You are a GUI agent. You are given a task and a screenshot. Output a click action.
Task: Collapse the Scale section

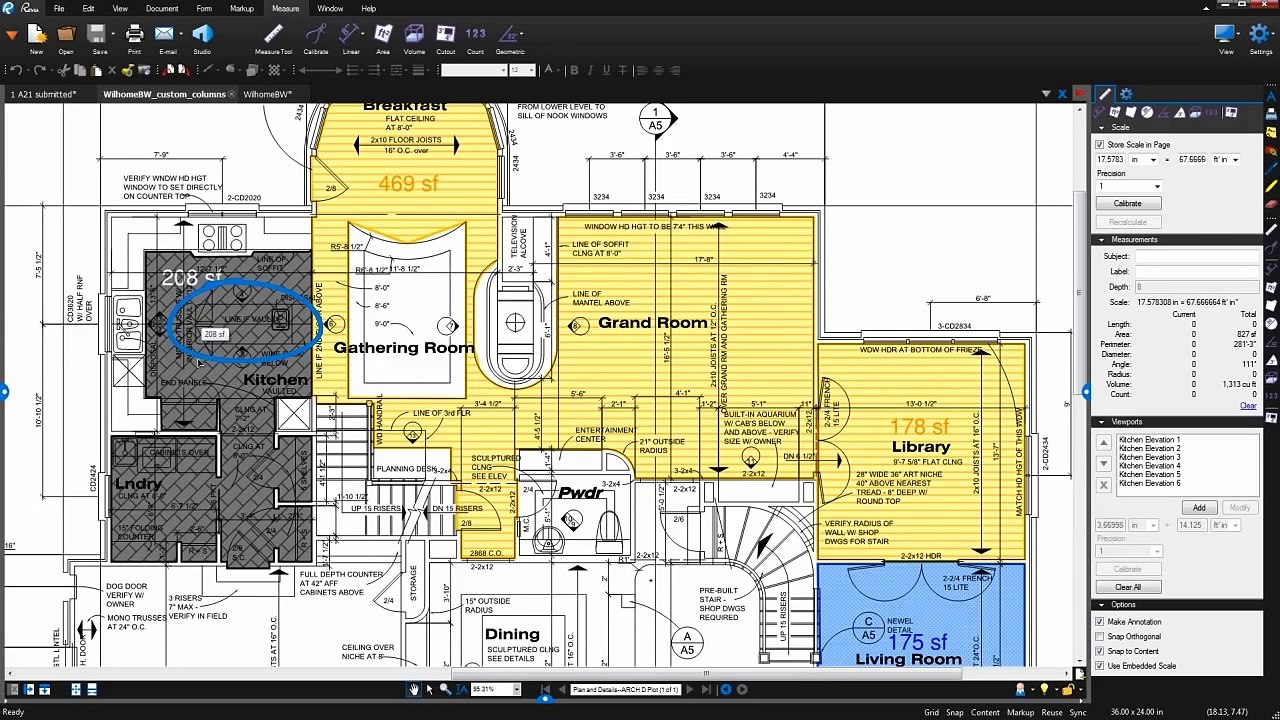click(x=1102, y=128)
